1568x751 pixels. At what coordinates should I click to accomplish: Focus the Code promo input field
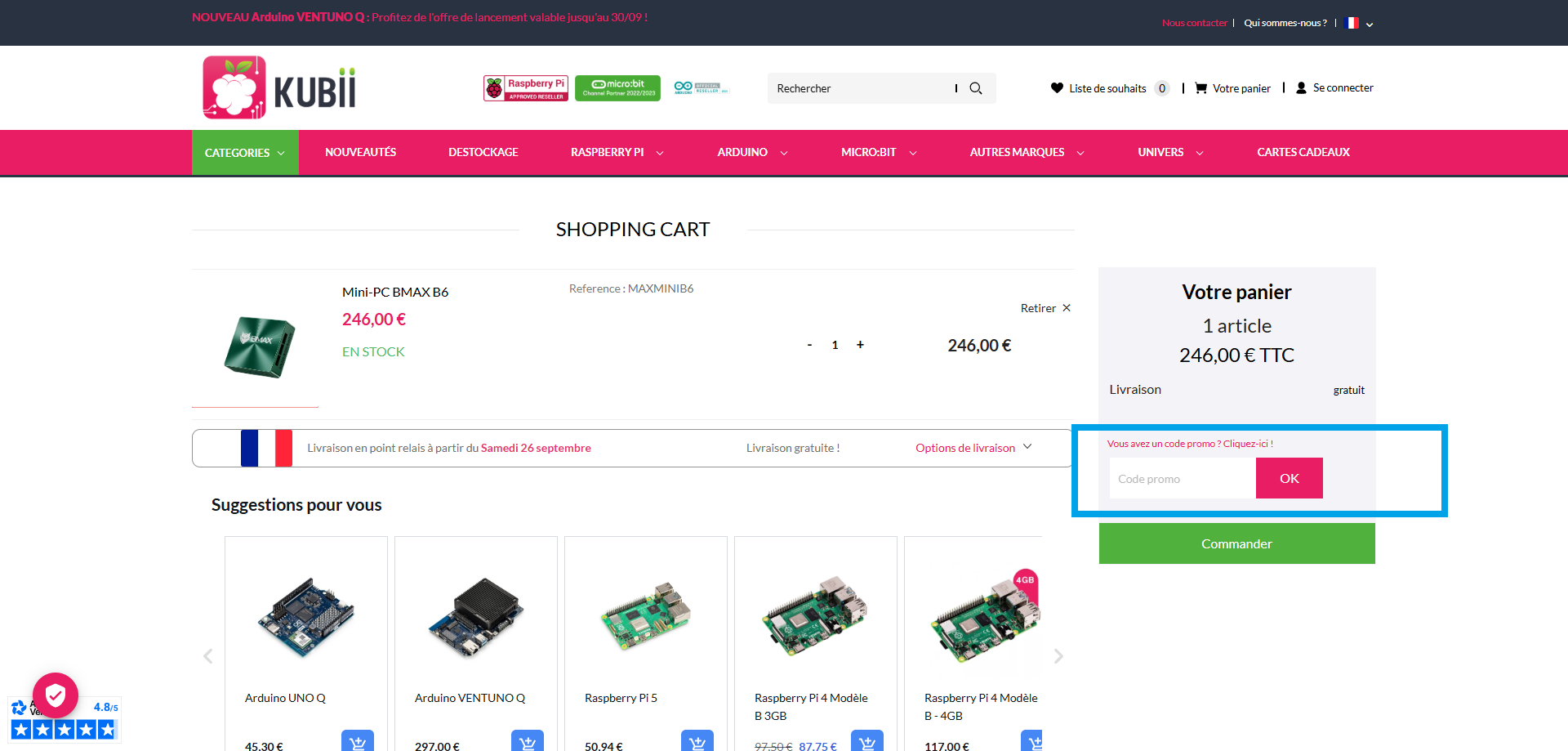point(1183,478)
